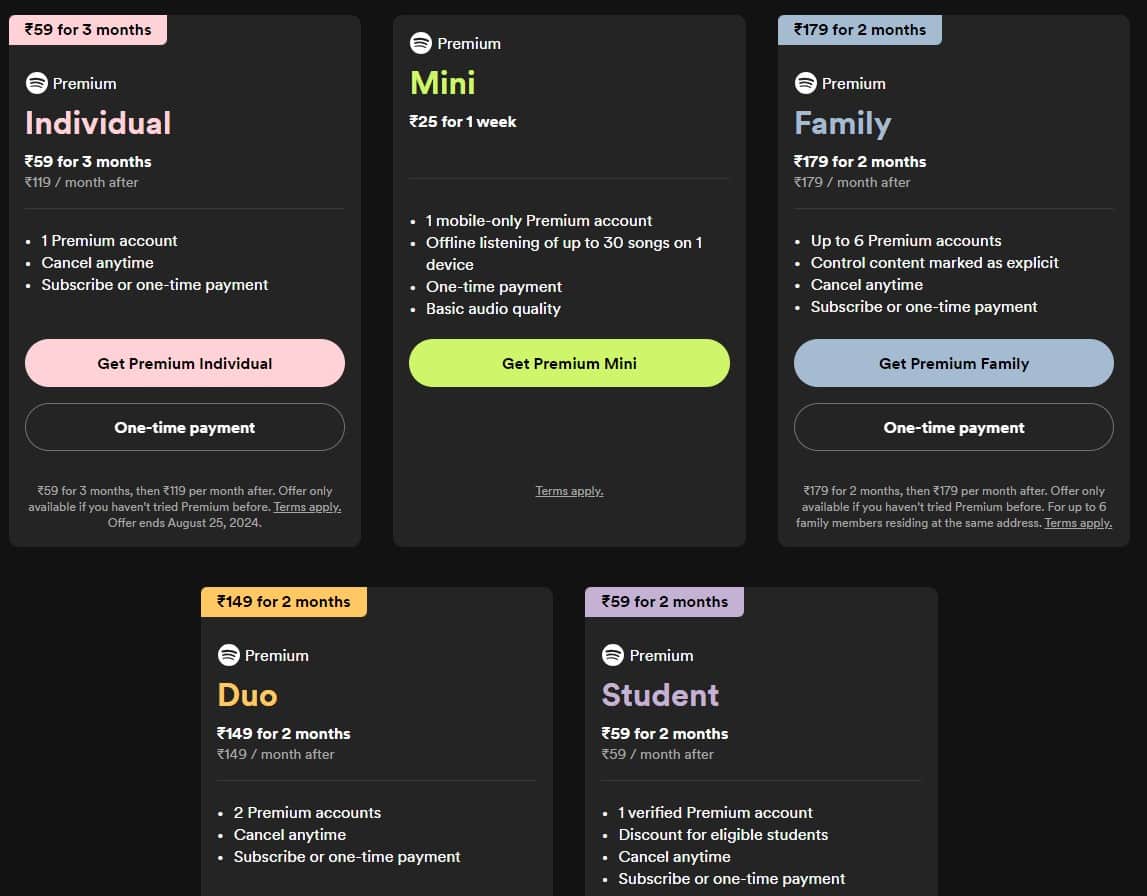Select the Mini plan heading

point(442,83)
